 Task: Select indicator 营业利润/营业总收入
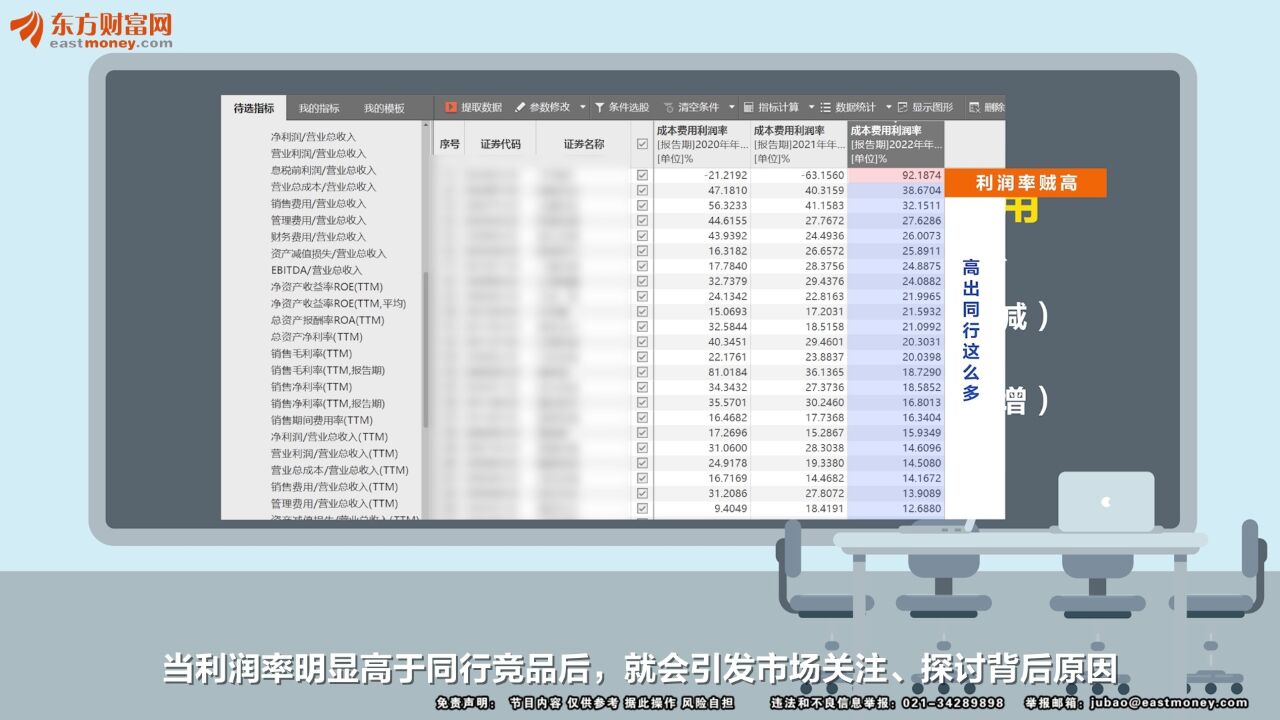(x=318, y=154)
